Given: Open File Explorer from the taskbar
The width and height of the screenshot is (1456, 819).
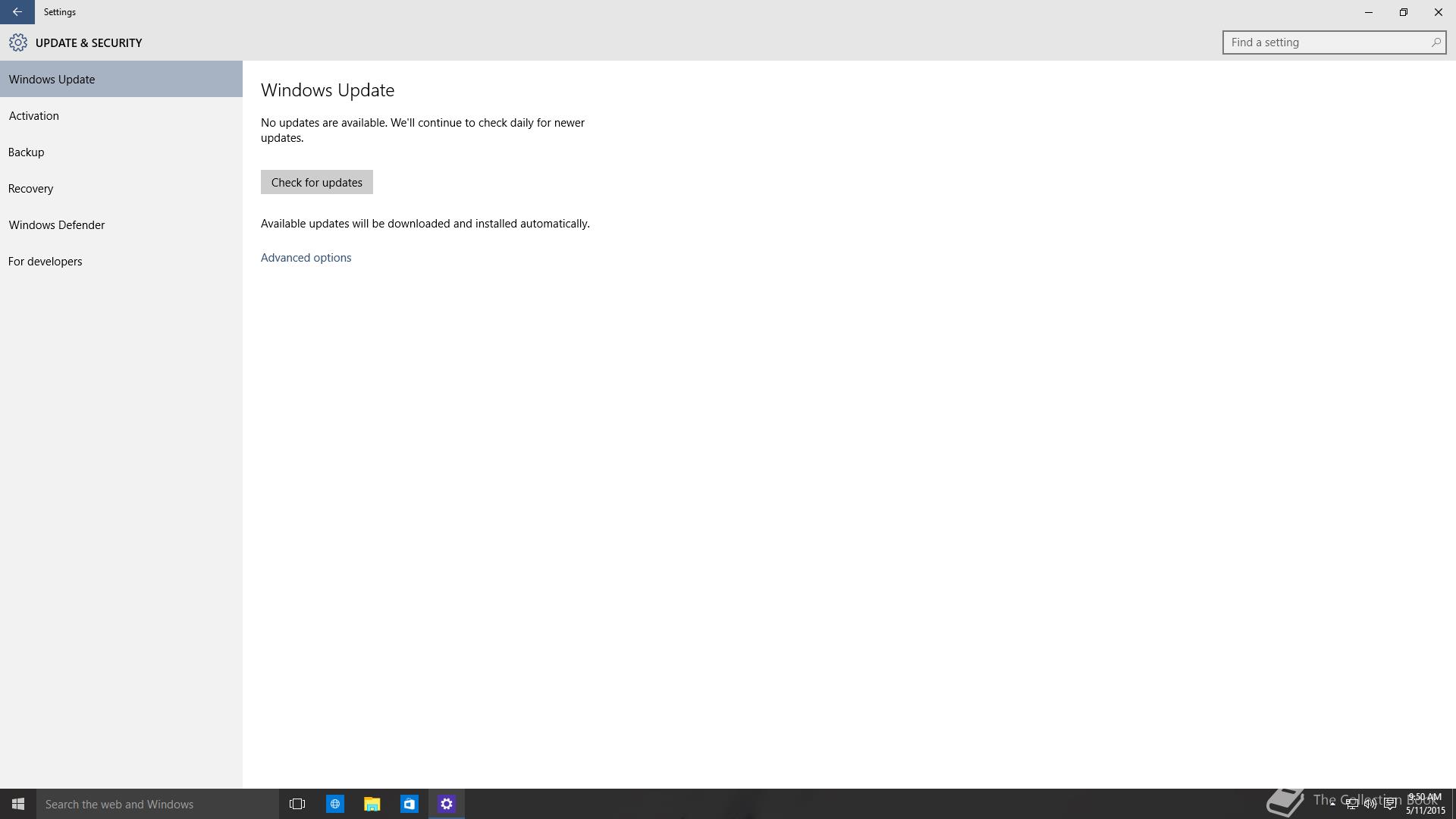Looking at the screenshot, I should pos(372,804).
